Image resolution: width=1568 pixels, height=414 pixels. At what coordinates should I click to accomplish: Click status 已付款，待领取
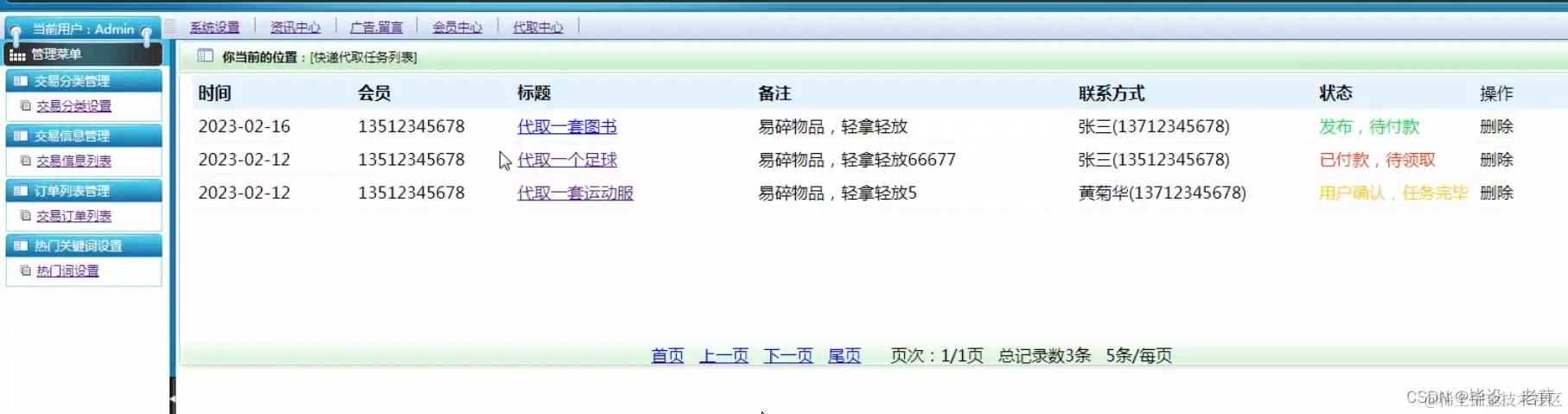coord(1377,160)
